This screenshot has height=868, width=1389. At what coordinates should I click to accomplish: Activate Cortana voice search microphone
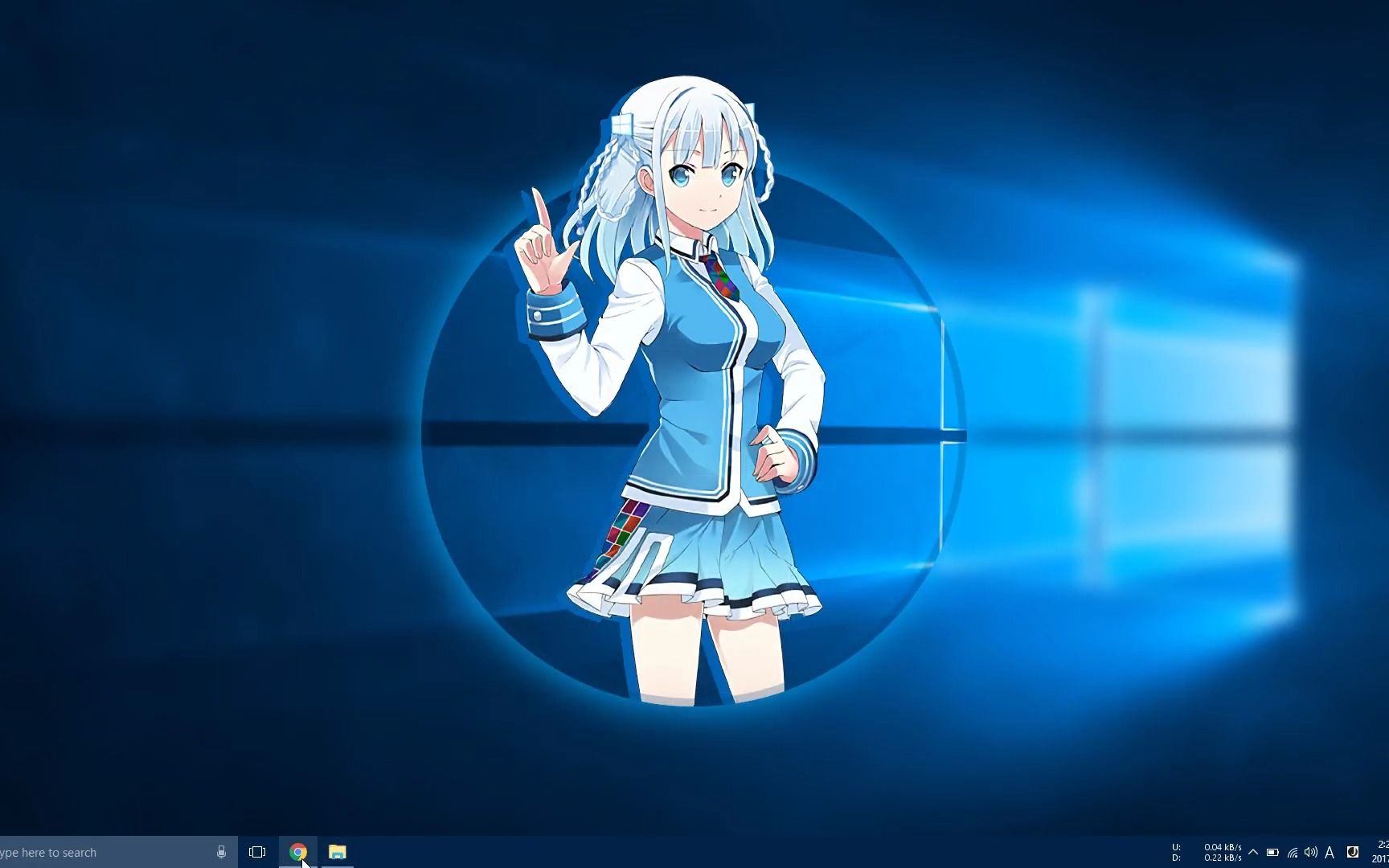(221, 852)
